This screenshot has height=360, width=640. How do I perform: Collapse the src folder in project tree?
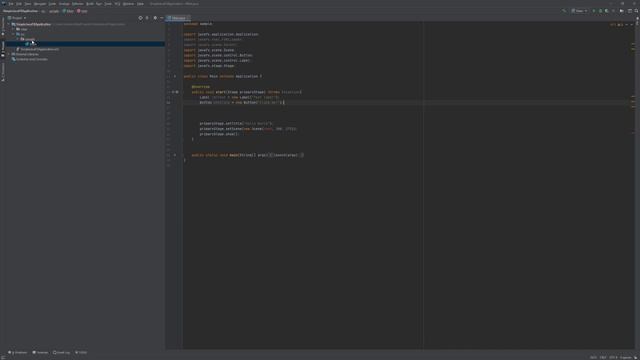13,34
